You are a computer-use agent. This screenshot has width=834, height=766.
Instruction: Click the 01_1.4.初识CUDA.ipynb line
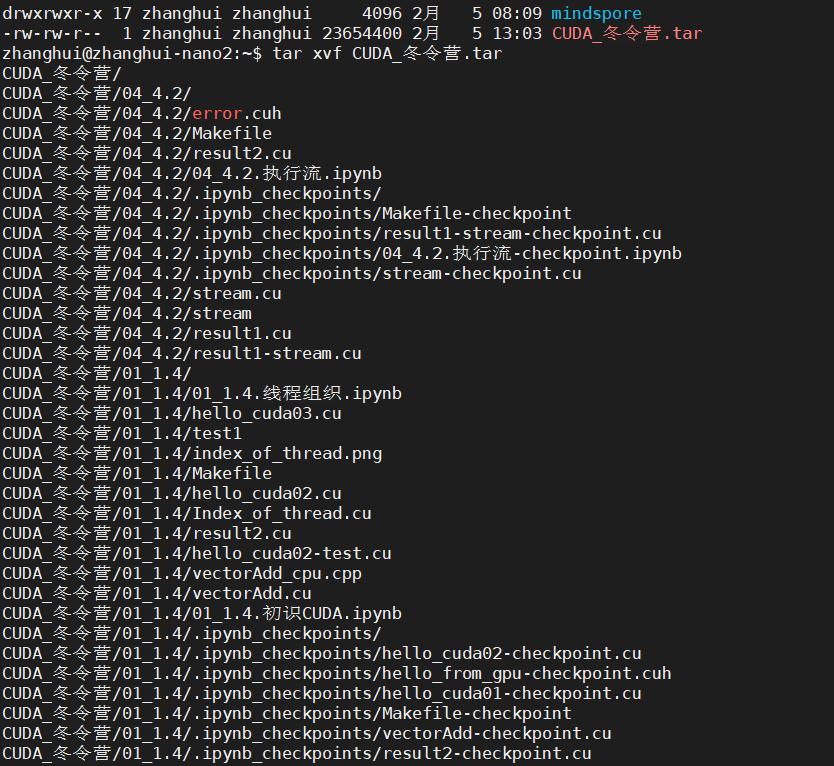[x=202, y=613]
